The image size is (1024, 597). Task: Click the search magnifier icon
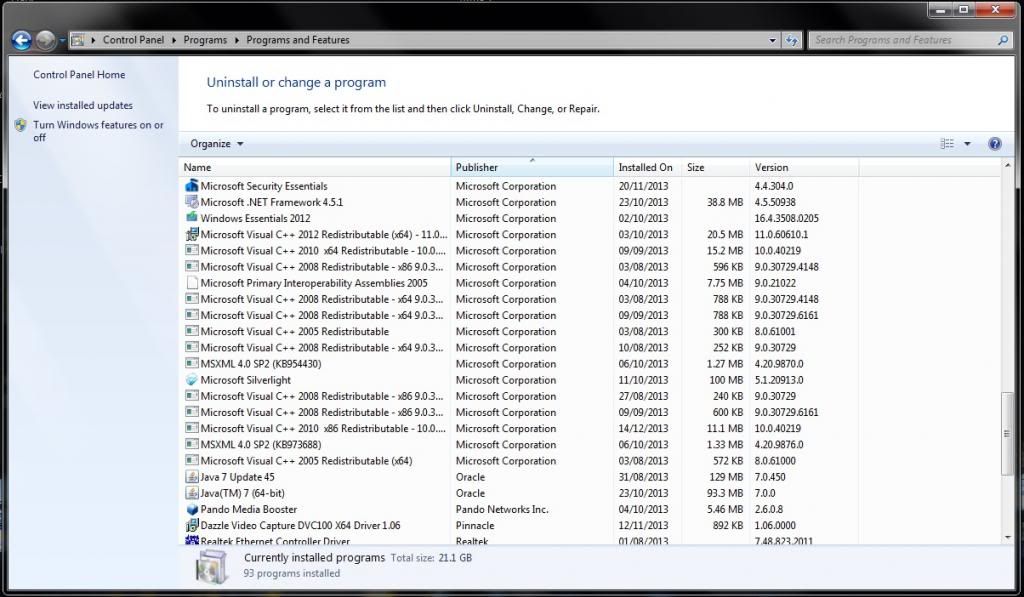tap(1002, 40)
